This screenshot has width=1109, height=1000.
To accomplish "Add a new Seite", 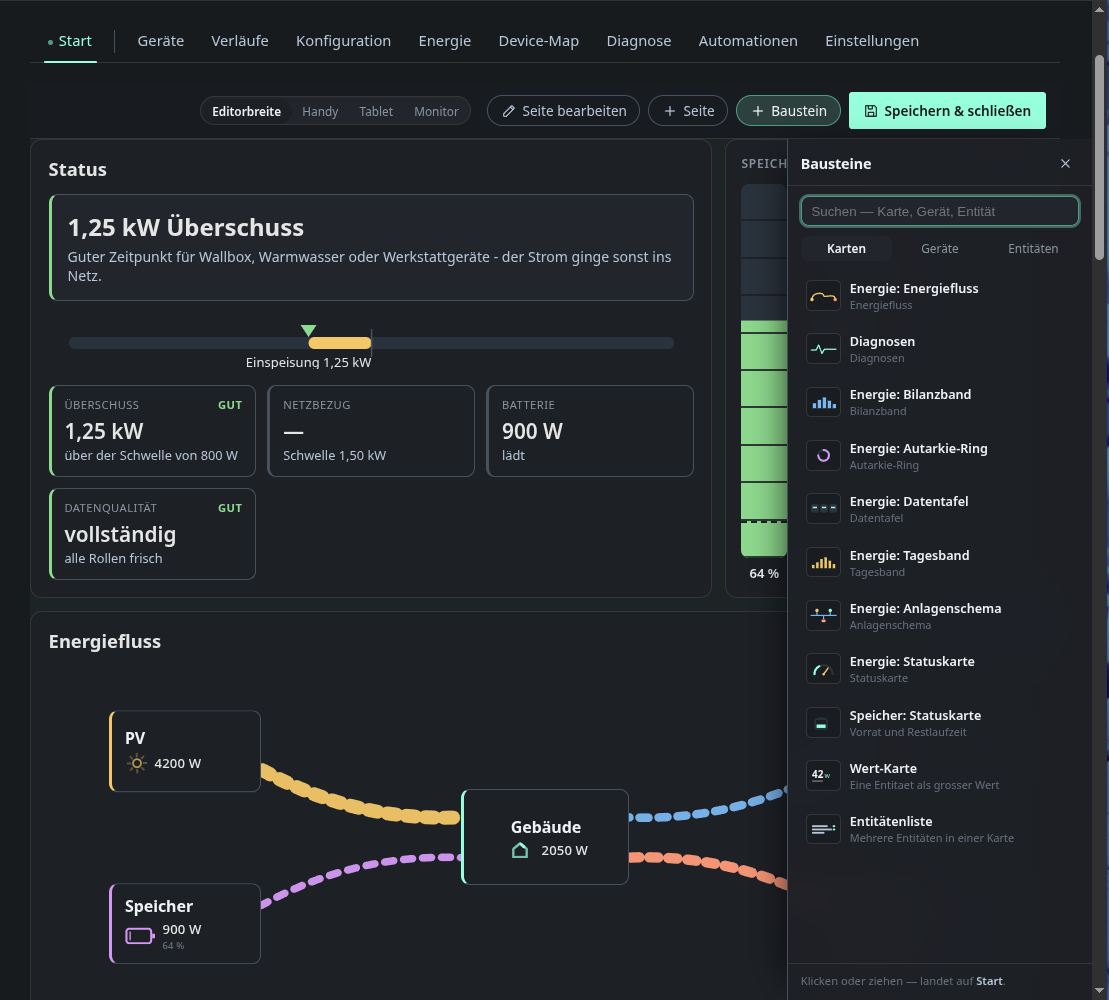I will (687, 111).
